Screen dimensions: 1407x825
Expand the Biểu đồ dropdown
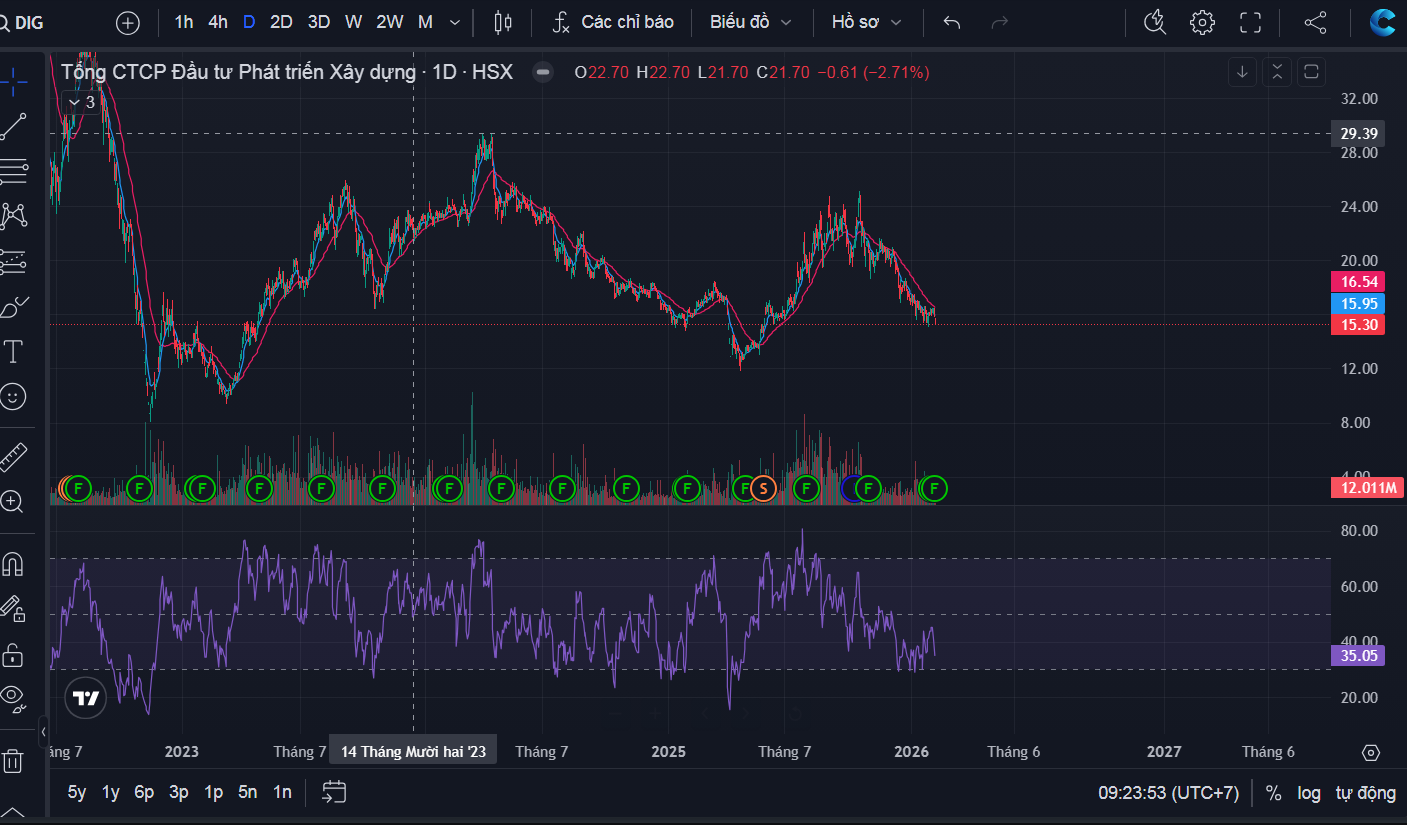[x=750, y=22]
